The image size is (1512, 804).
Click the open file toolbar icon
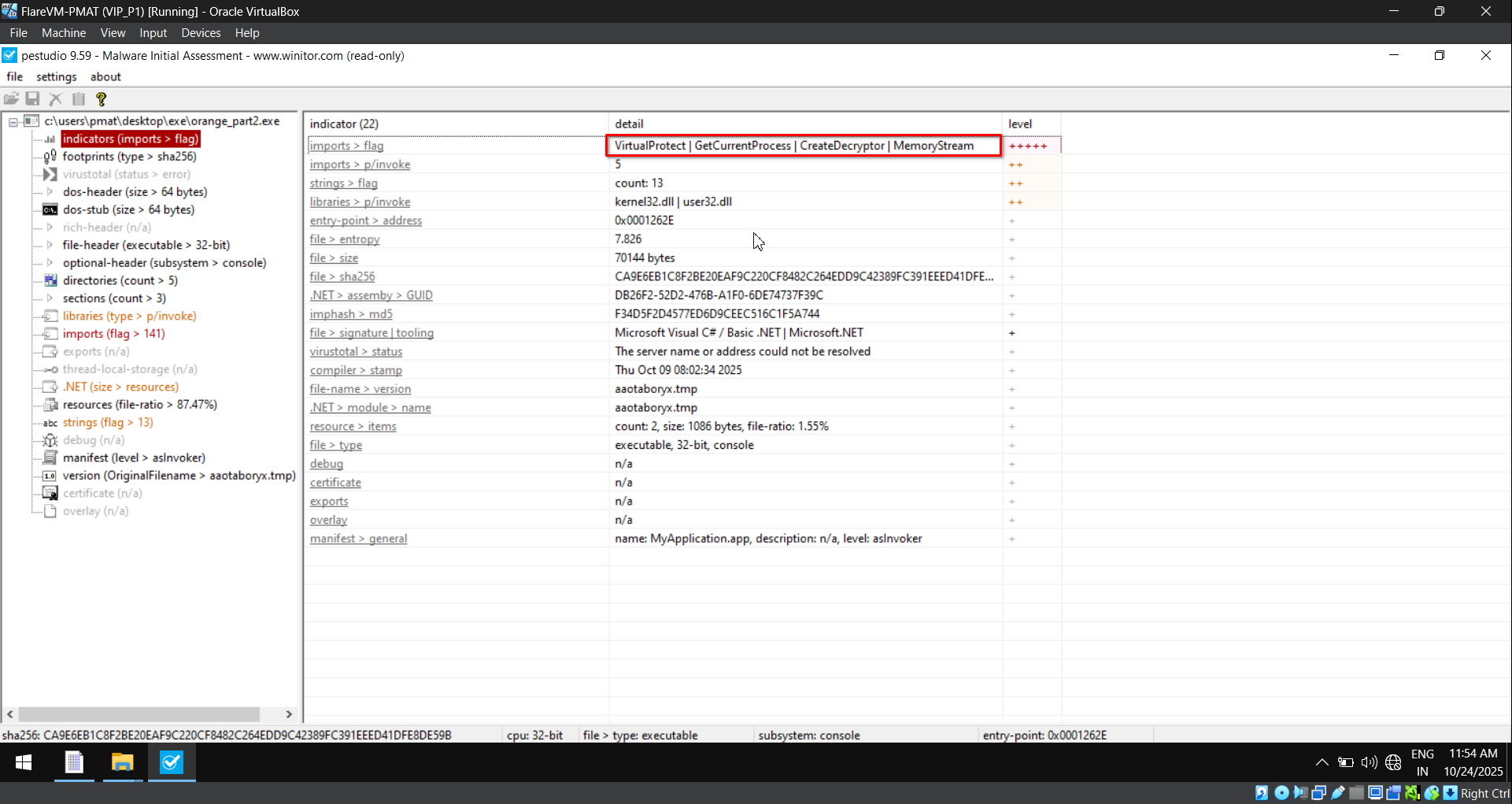[11, 98]
